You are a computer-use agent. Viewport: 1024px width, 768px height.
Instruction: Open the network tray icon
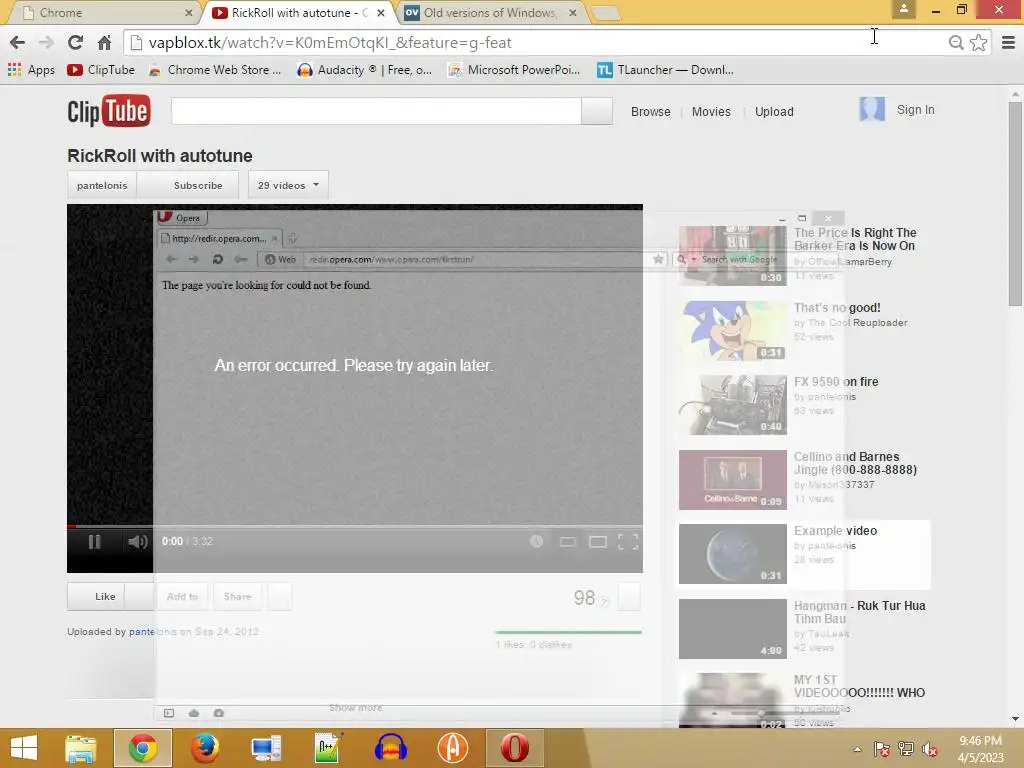[x=906, y=749]
